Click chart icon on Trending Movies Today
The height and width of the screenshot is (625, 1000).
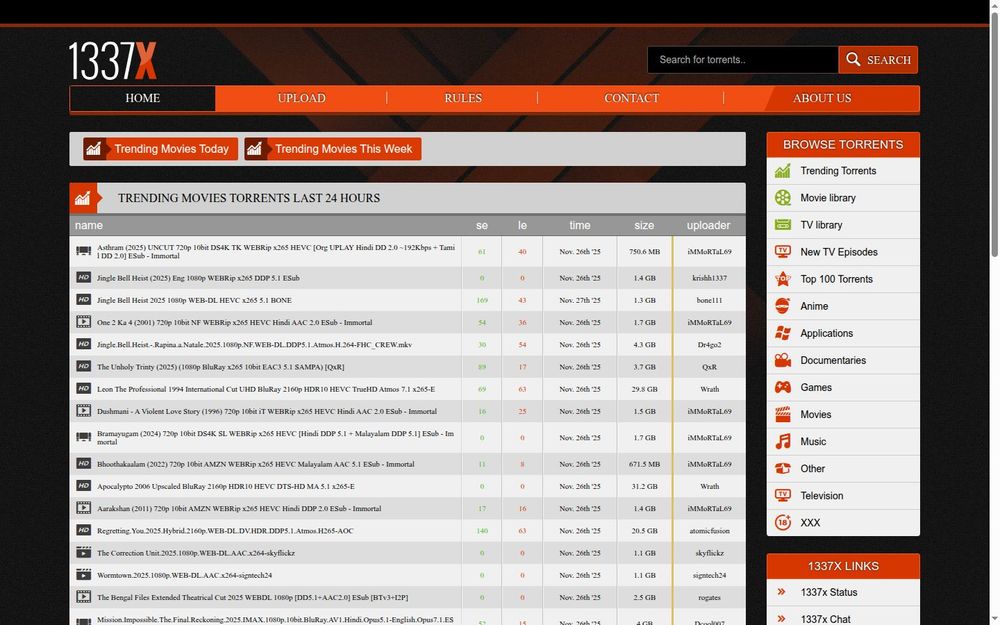coord(94,149)
